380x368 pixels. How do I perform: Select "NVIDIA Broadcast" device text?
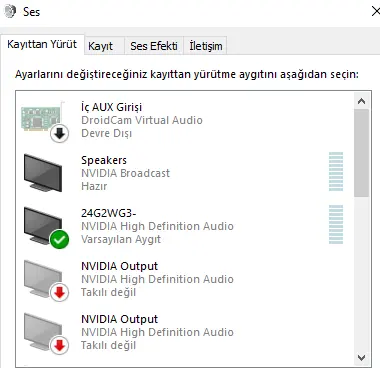(x=125, y=173)
